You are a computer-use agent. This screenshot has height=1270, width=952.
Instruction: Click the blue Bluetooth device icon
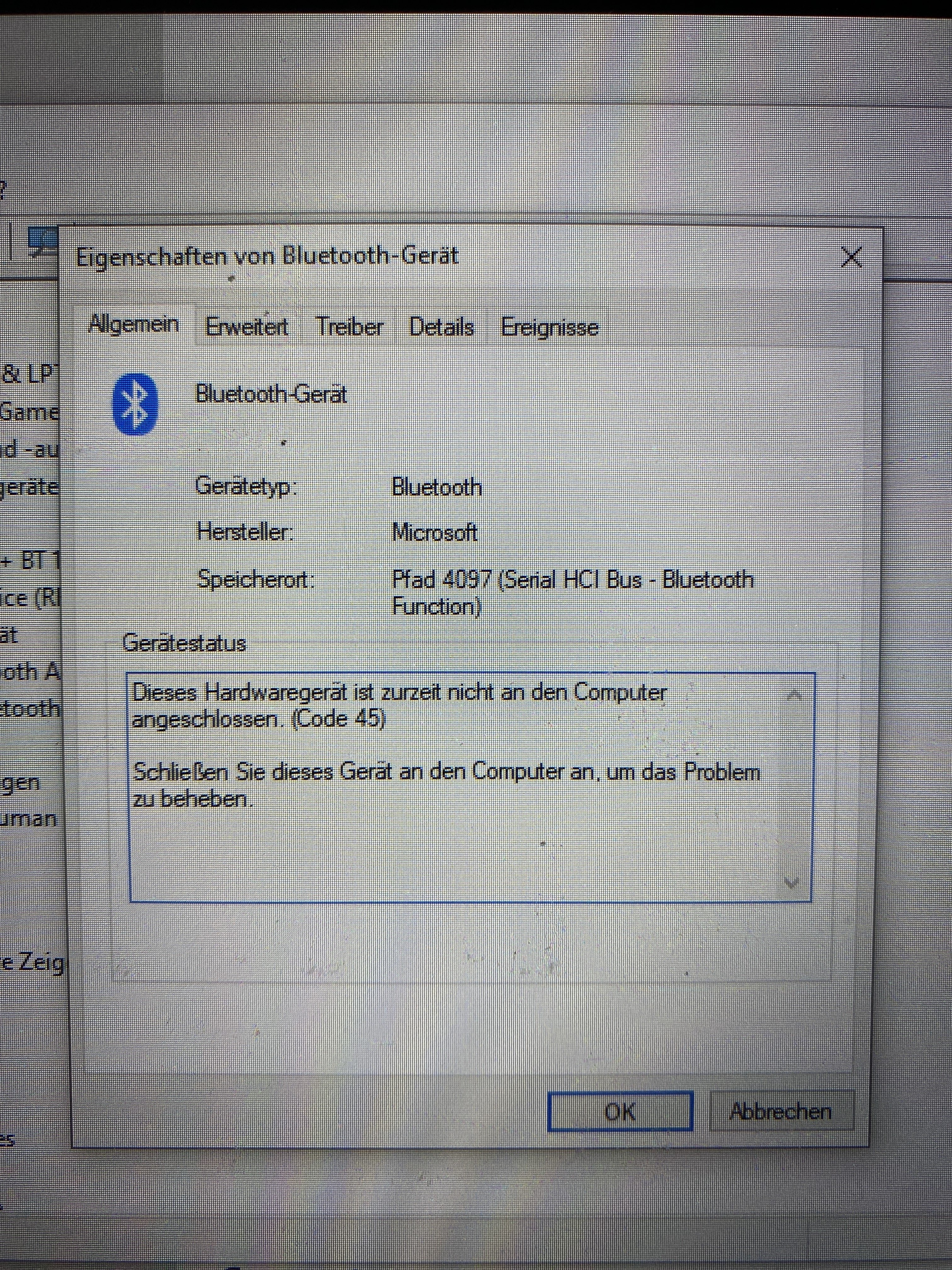pyautogui.click(x=135, y=403)
